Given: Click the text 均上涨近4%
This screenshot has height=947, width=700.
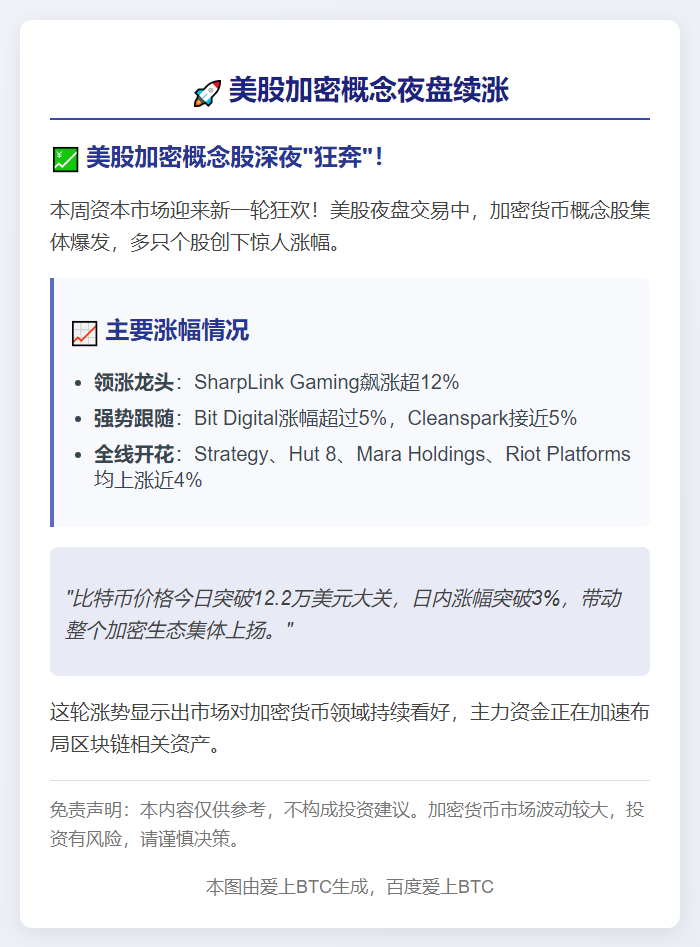Looking at the screenshot, I should click(x=148, y=480).
